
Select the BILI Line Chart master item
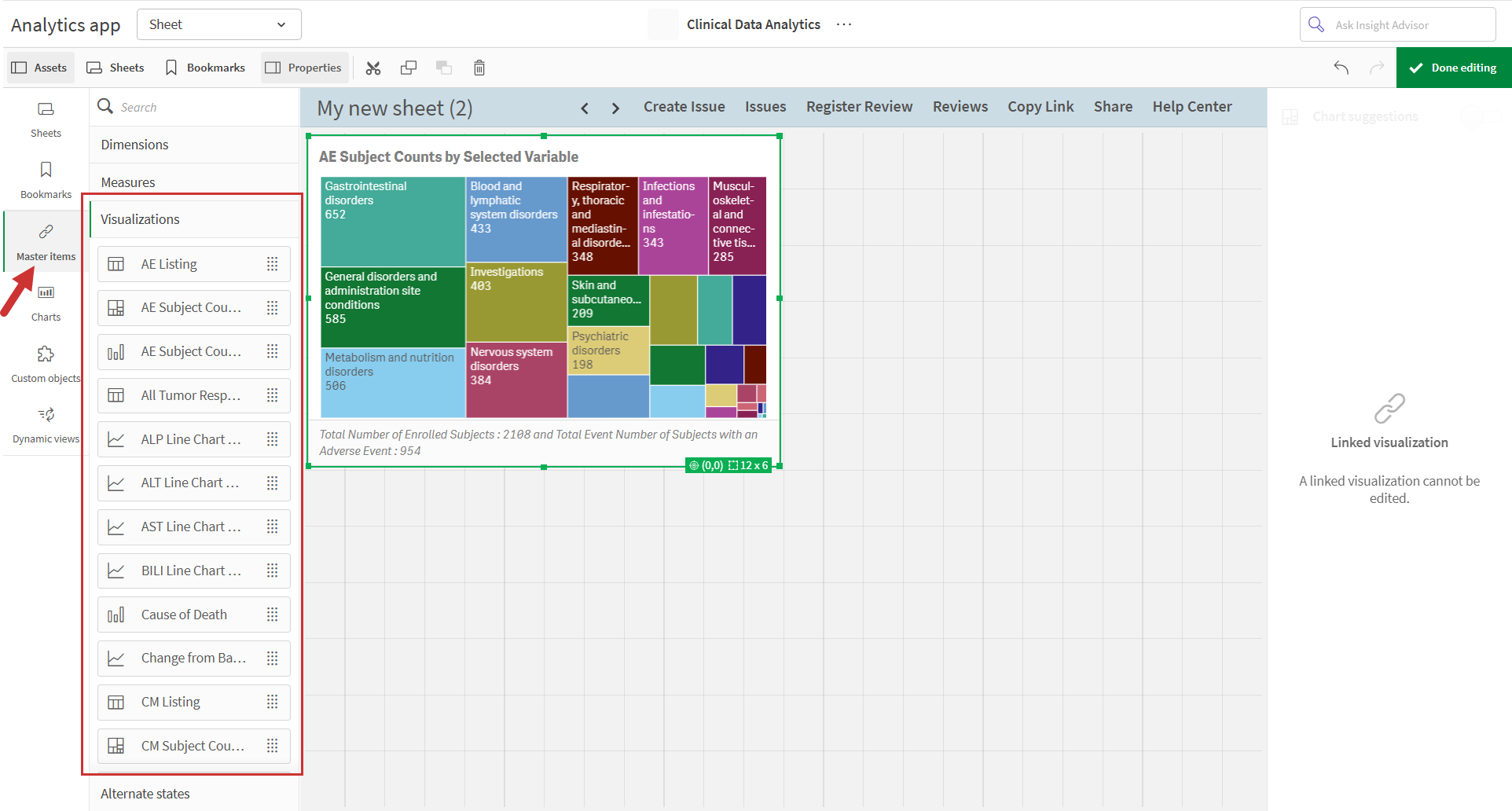click(194, 571)
